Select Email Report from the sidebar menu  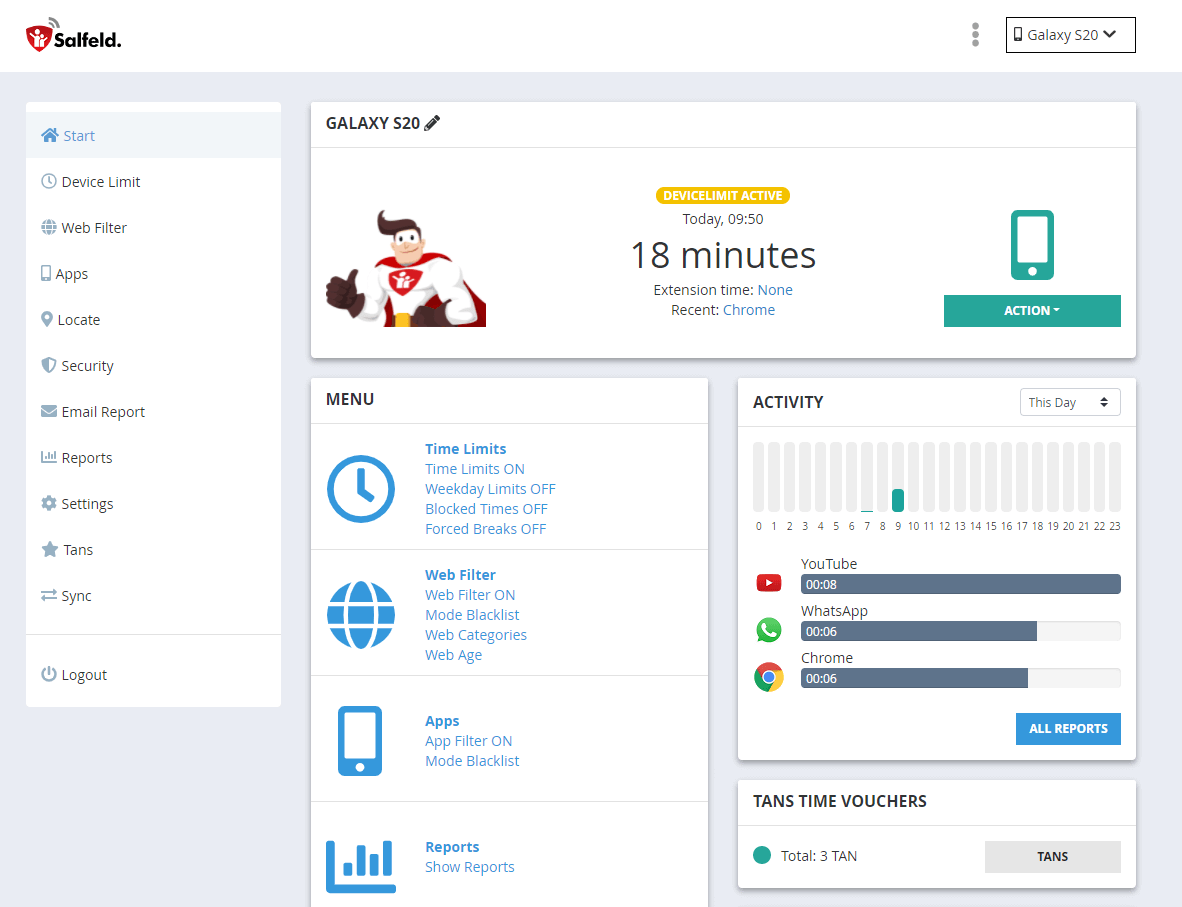(103, 412)
